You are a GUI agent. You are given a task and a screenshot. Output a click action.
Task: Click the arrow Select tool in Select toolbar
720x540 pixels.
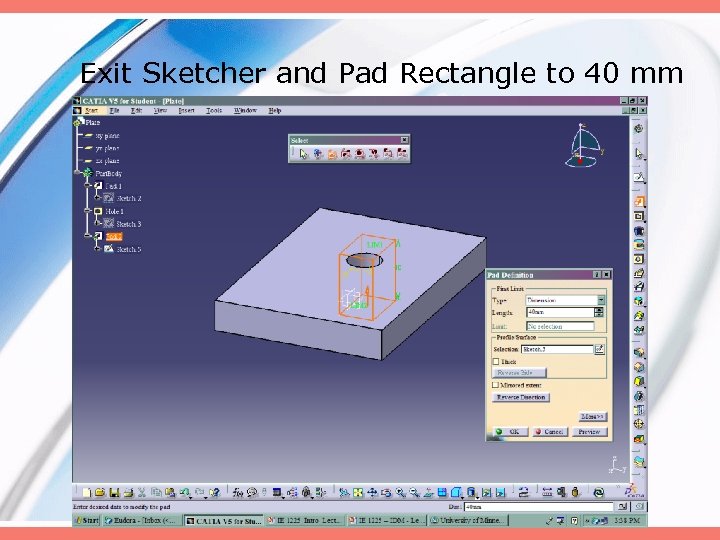(304, 154)
